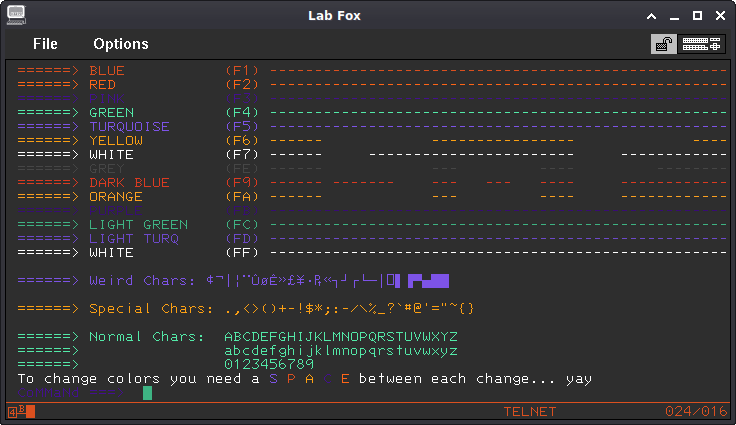
Task: Click the LIGHT TURQ row label
Action: point(134,239)
